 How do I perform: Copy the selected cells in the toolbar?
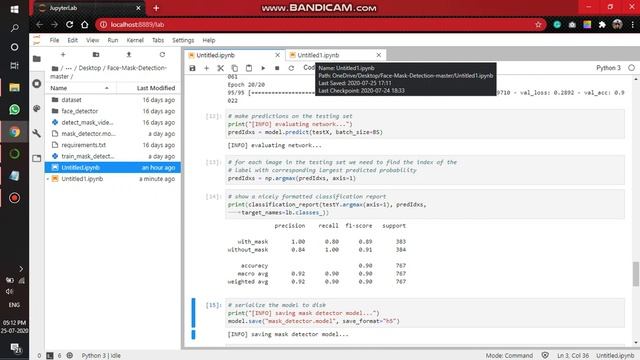pyautogui.click(x=235, y=68)
